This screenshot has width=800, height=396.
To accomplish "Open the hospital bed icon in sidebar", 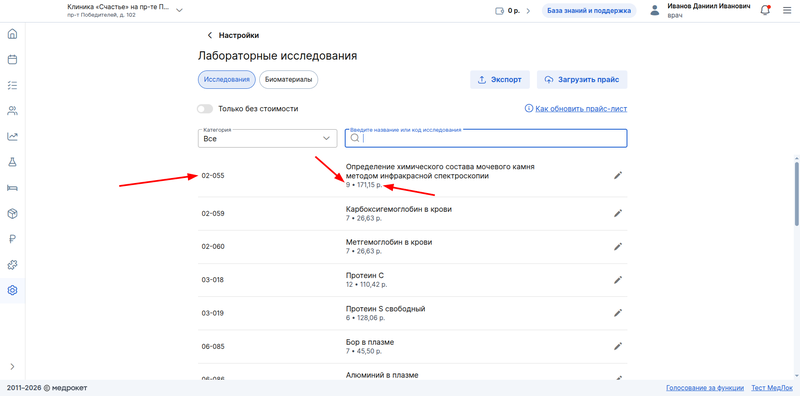I will tap(12, 188).
